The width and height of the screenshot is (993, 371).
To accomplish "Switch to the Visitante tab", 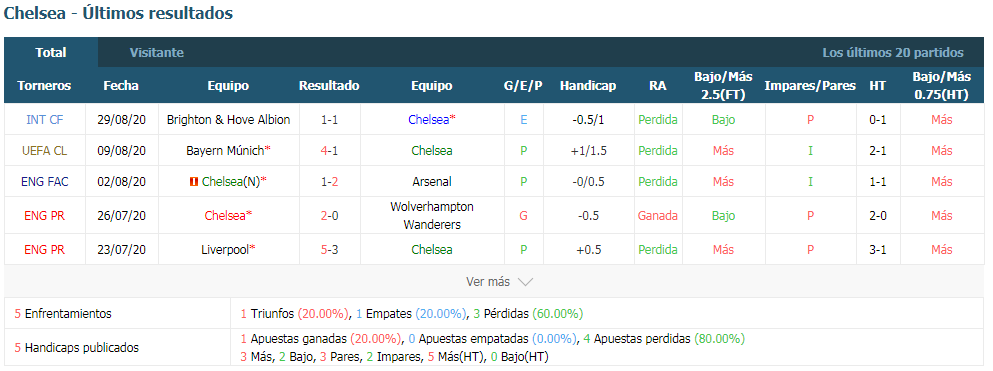I will pos(156,53).
